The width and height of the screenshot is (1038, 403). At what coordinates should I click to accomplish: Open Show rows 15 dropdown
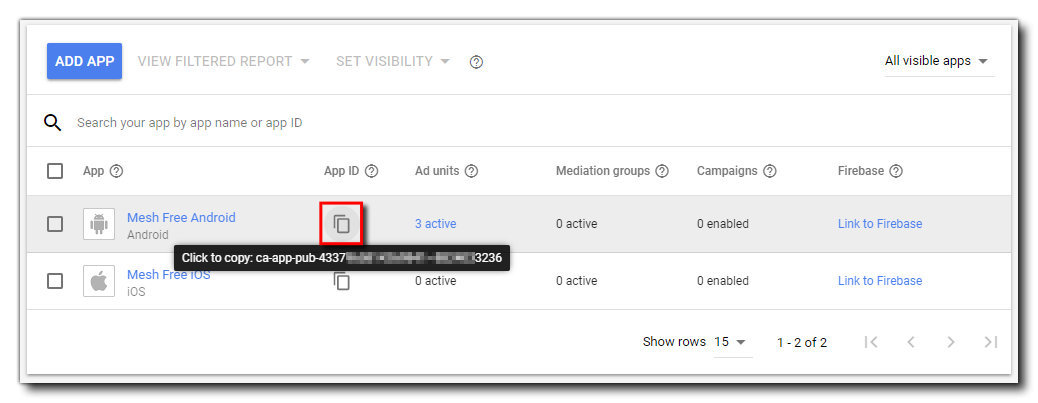click(x=731, y=342)
